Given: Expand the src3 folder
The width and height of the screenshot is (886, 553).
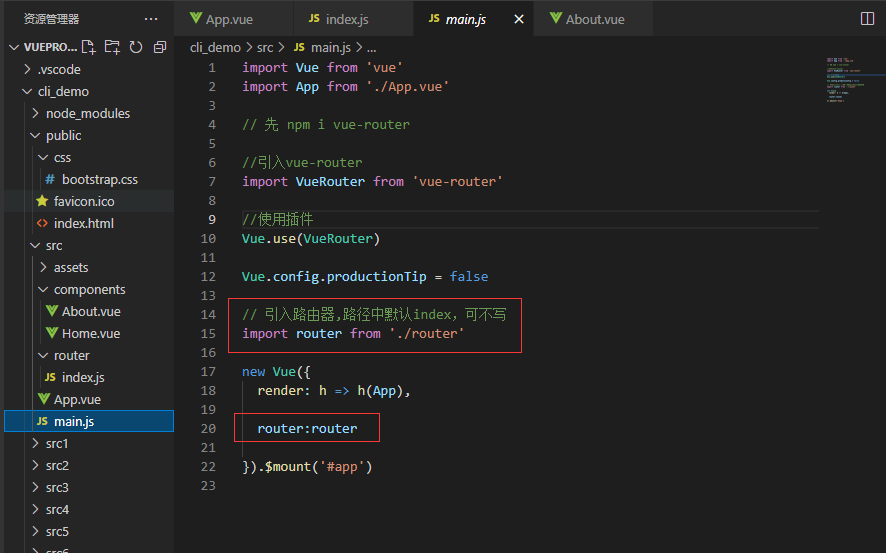Looking at the screenshot, I should coord(36,487).
